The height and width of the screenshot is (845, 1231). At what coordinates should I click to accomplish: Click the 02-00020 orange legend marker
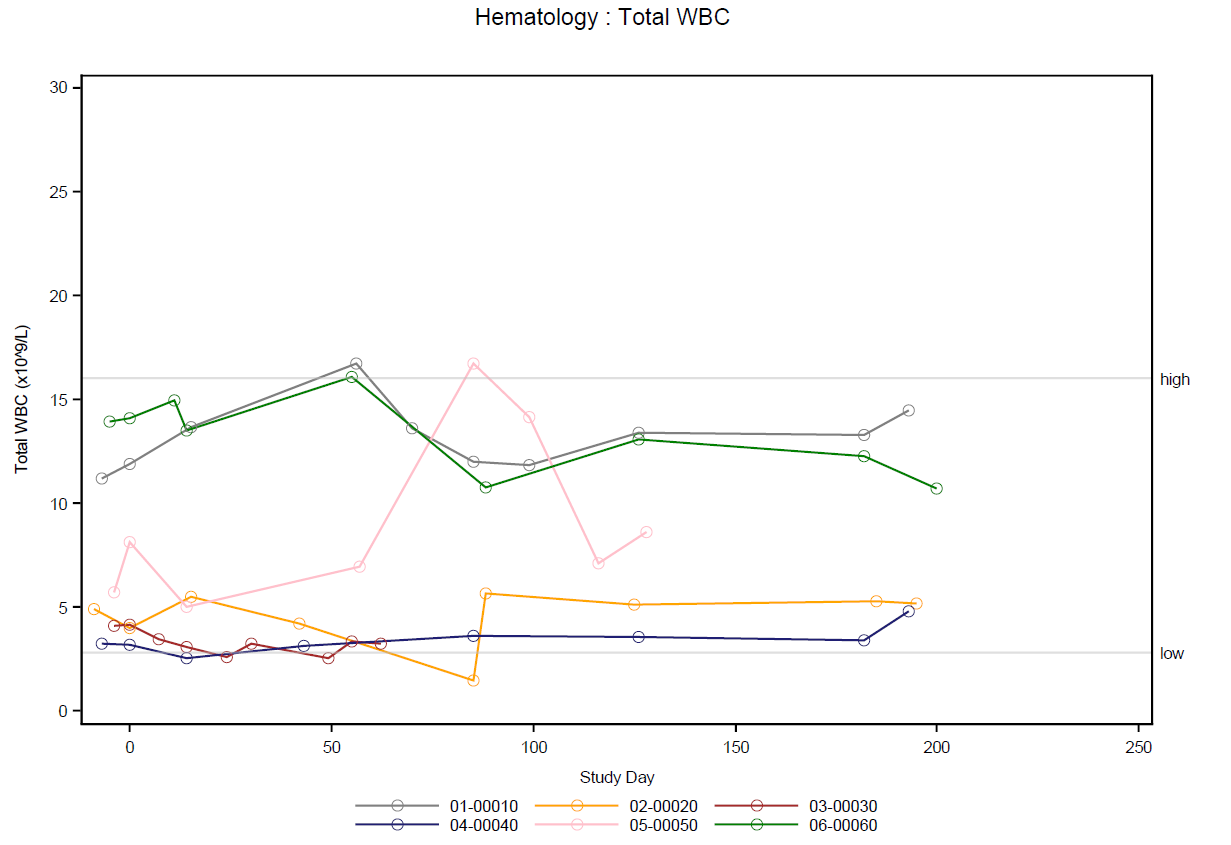coord(577,806)
